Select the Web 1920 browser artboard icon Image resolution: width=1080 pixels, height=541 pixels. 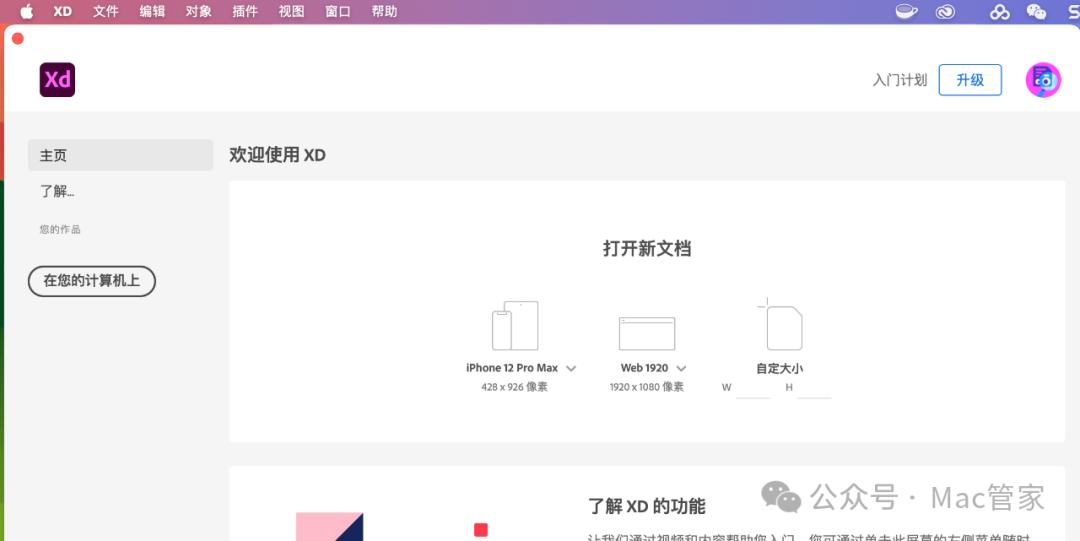(x=647, y=334)
